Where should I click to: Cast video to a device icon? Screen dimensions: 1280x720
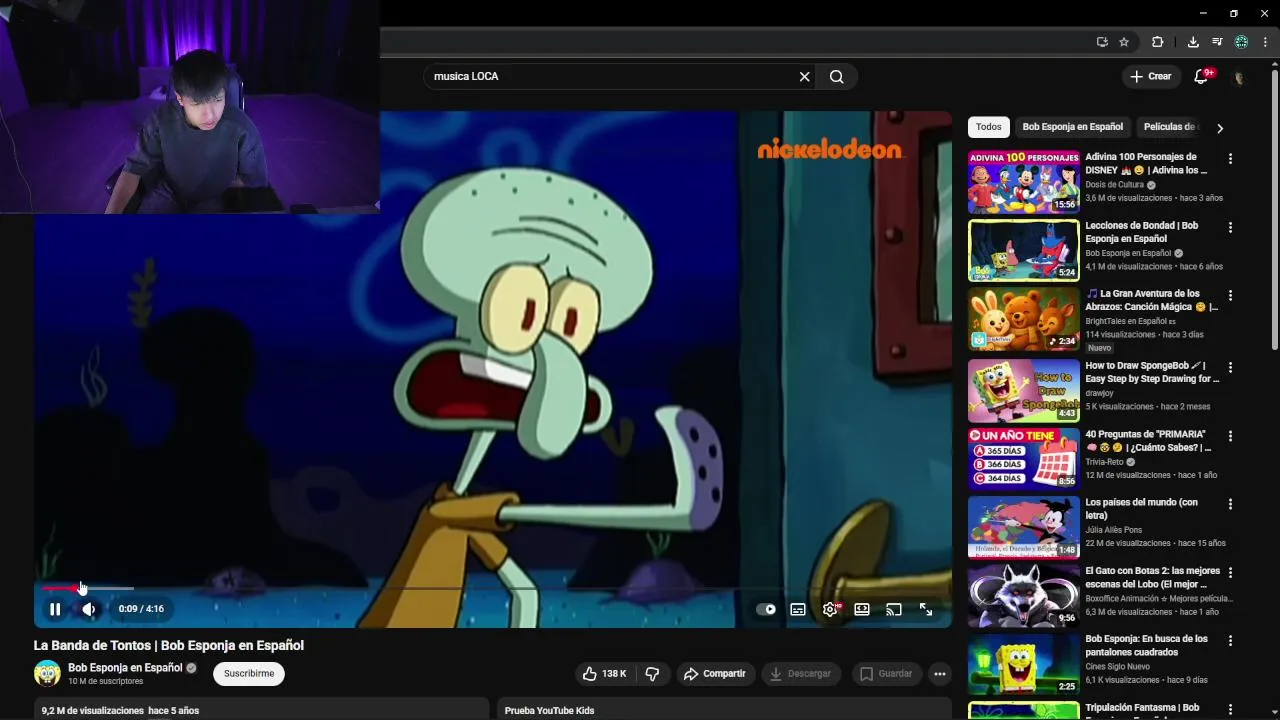point(894,609)
